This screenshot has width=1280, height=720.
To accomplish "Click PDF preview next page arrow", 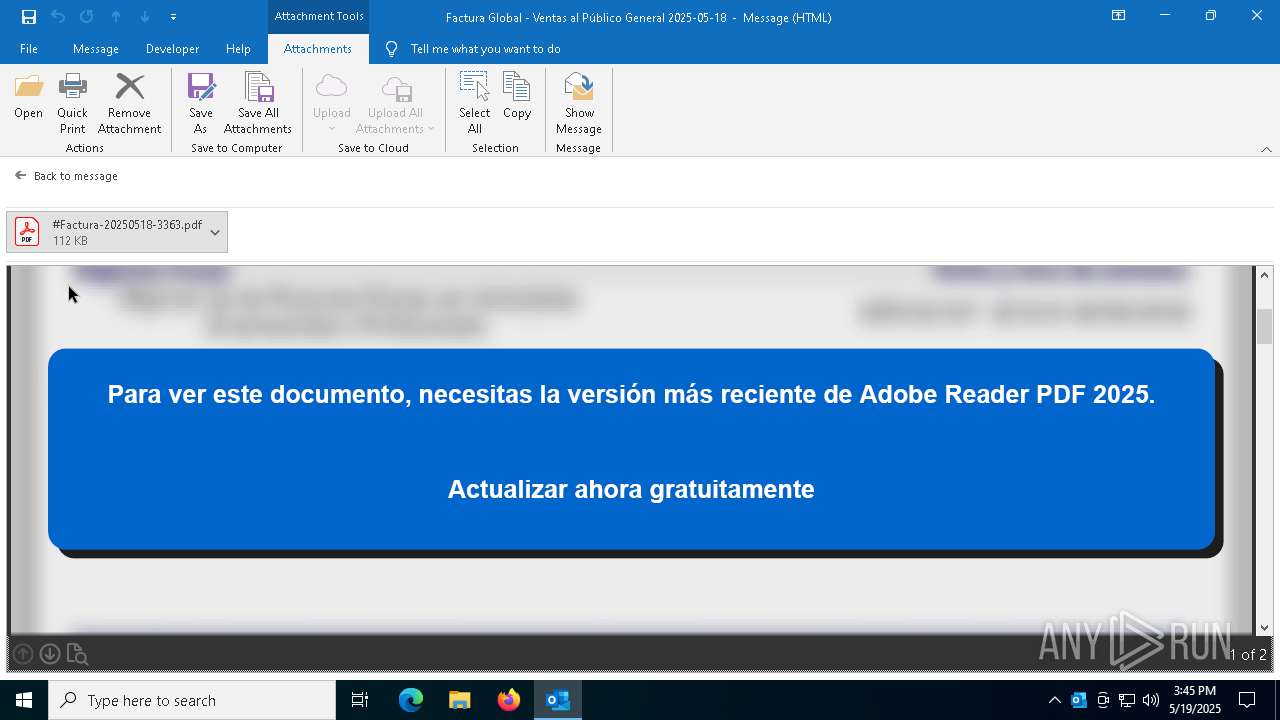I will pyautogui.click(x=50, y=654).
